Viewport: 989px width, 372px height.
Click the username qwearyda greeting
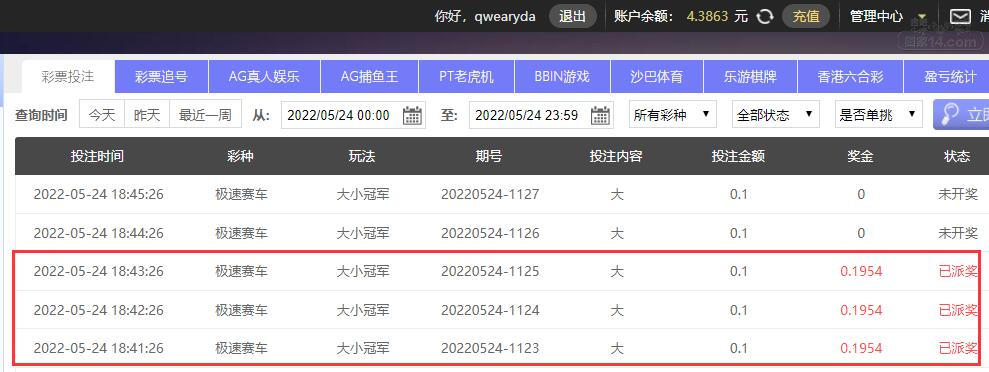point(485,16)
